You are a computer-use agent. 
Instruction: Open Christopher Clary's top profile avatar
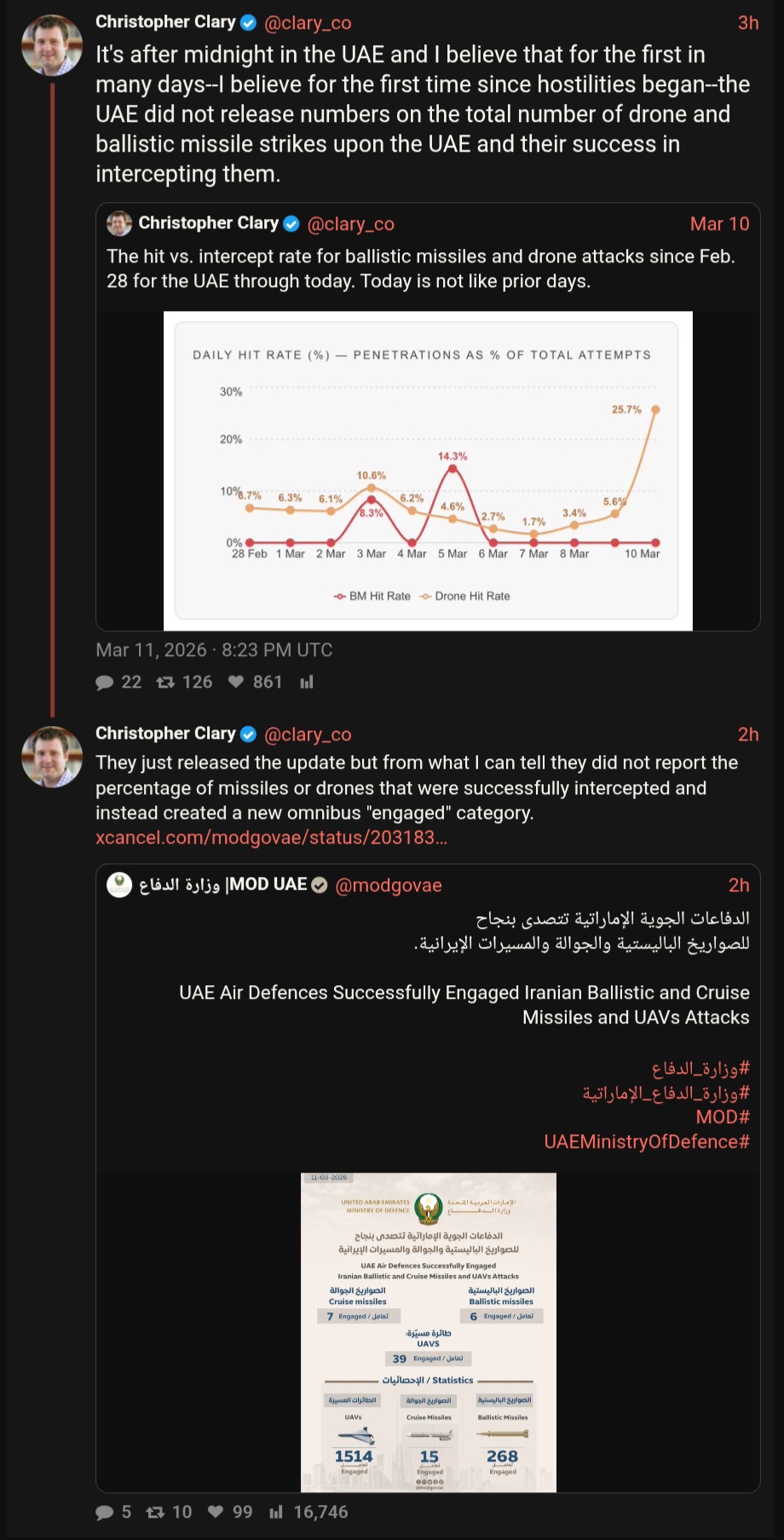[52, 45]
